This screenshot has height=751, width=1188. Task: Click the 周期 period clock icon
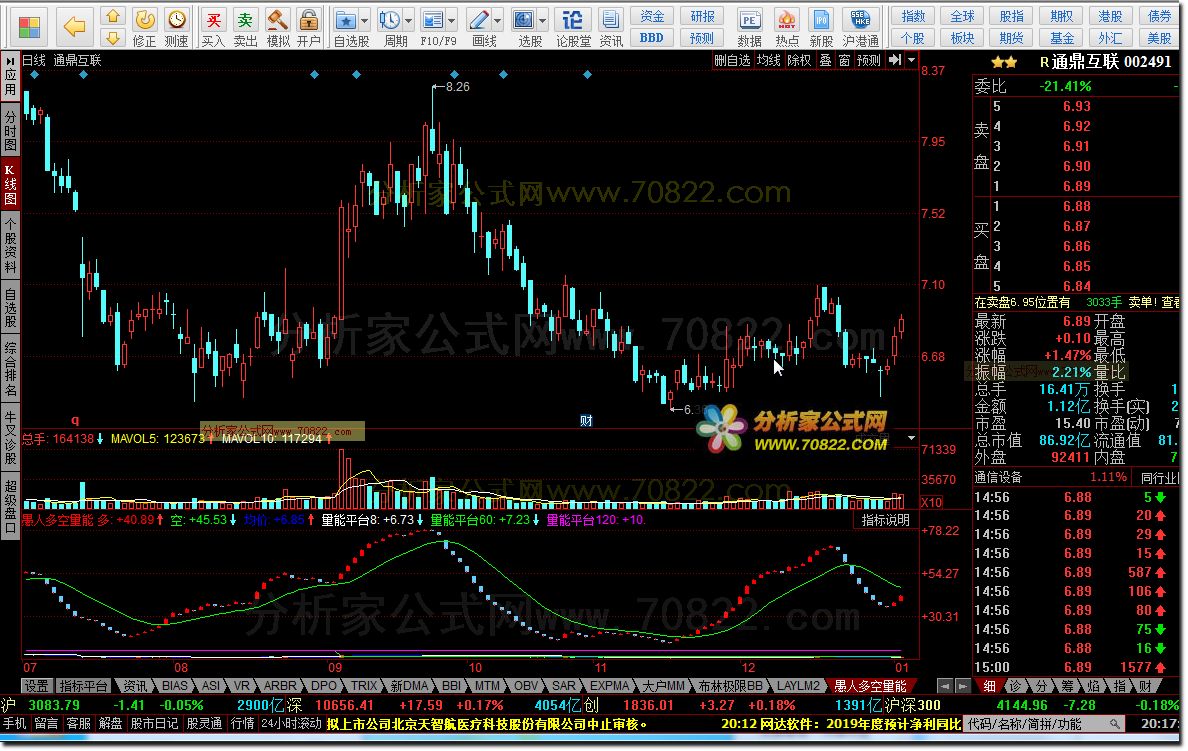coord(389,20)
